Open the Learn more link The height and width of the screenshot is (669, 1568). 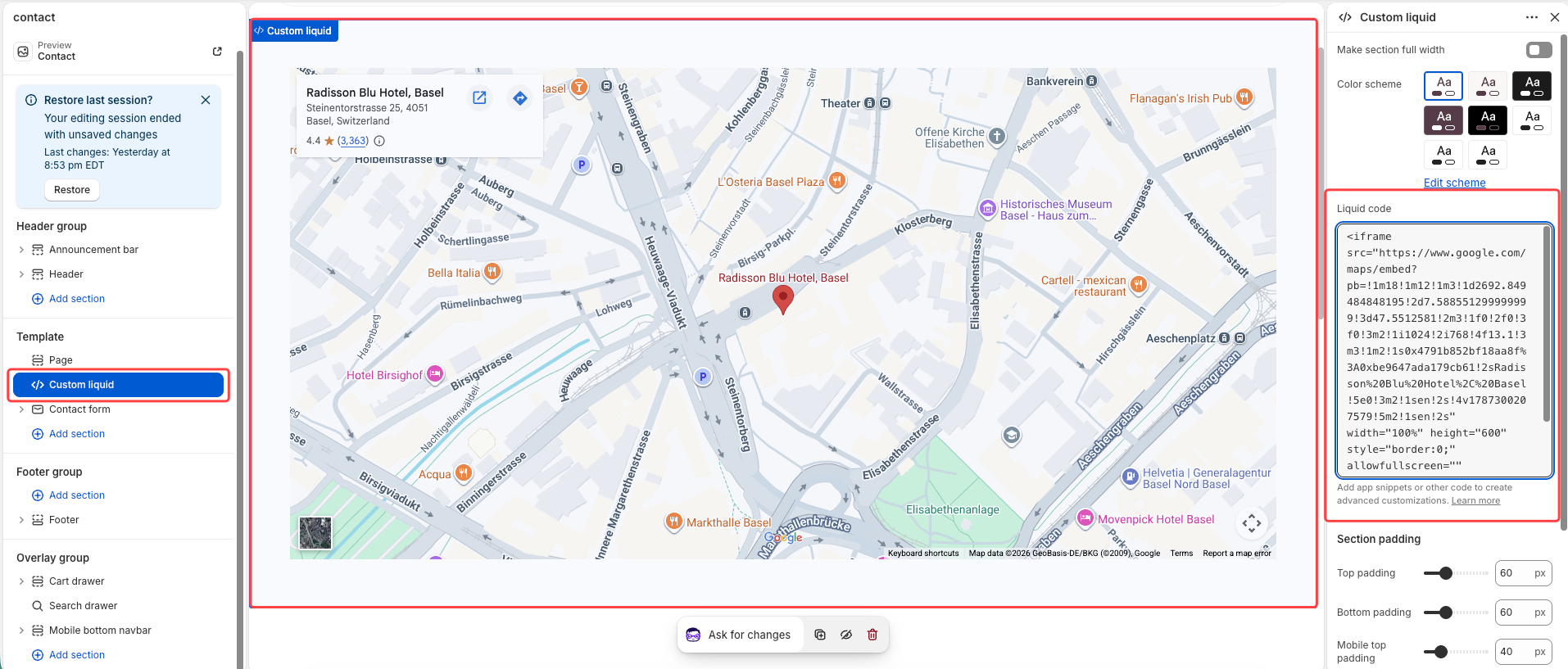1475,501
